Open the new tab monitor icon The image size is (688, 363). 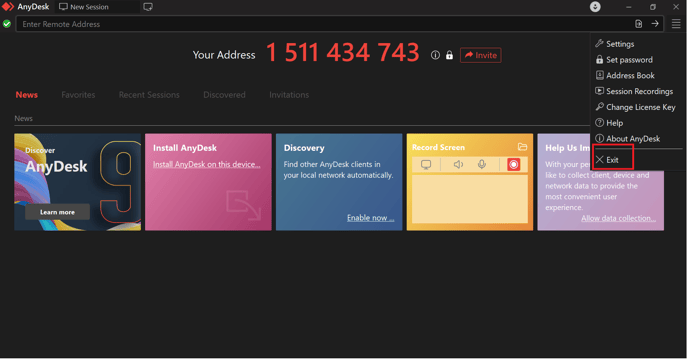pyautogui.click(x=148, y=7)
